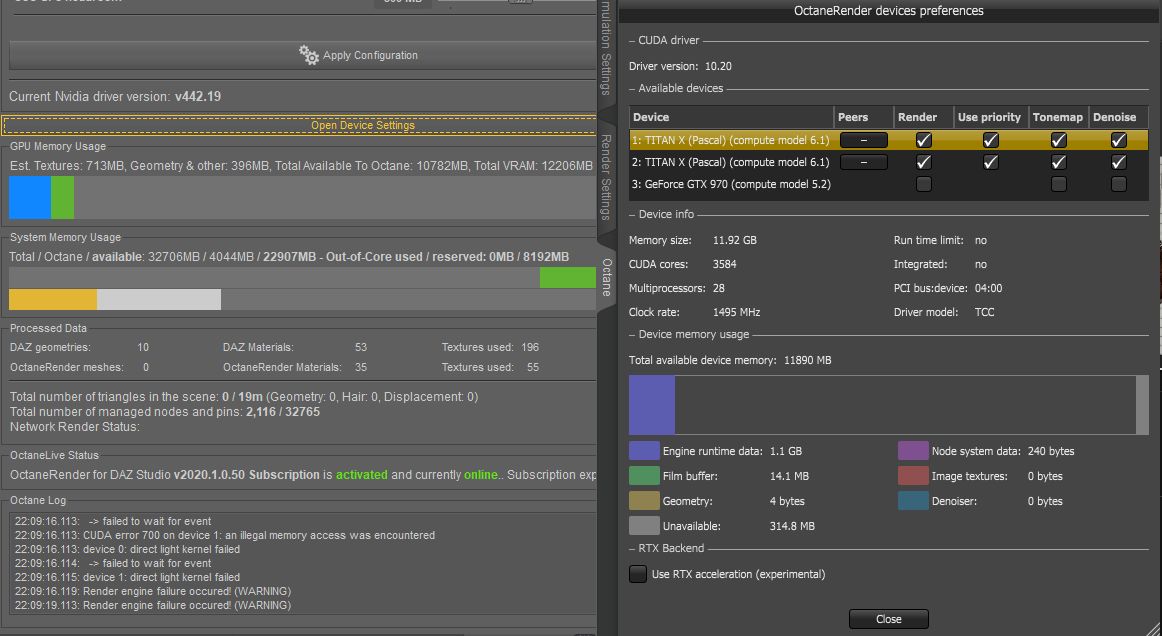Click the Driver model TCC value
The image size is (1162, 636).
984,312
